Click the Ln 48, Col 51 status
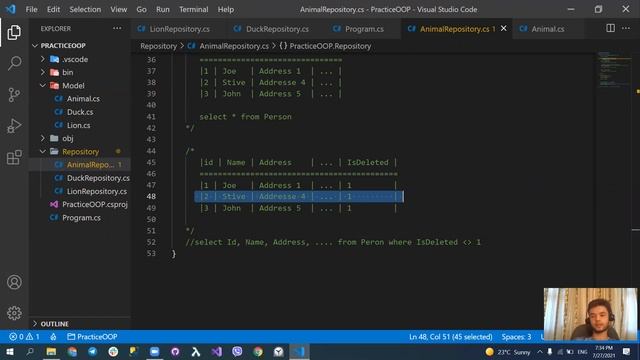 451,337
